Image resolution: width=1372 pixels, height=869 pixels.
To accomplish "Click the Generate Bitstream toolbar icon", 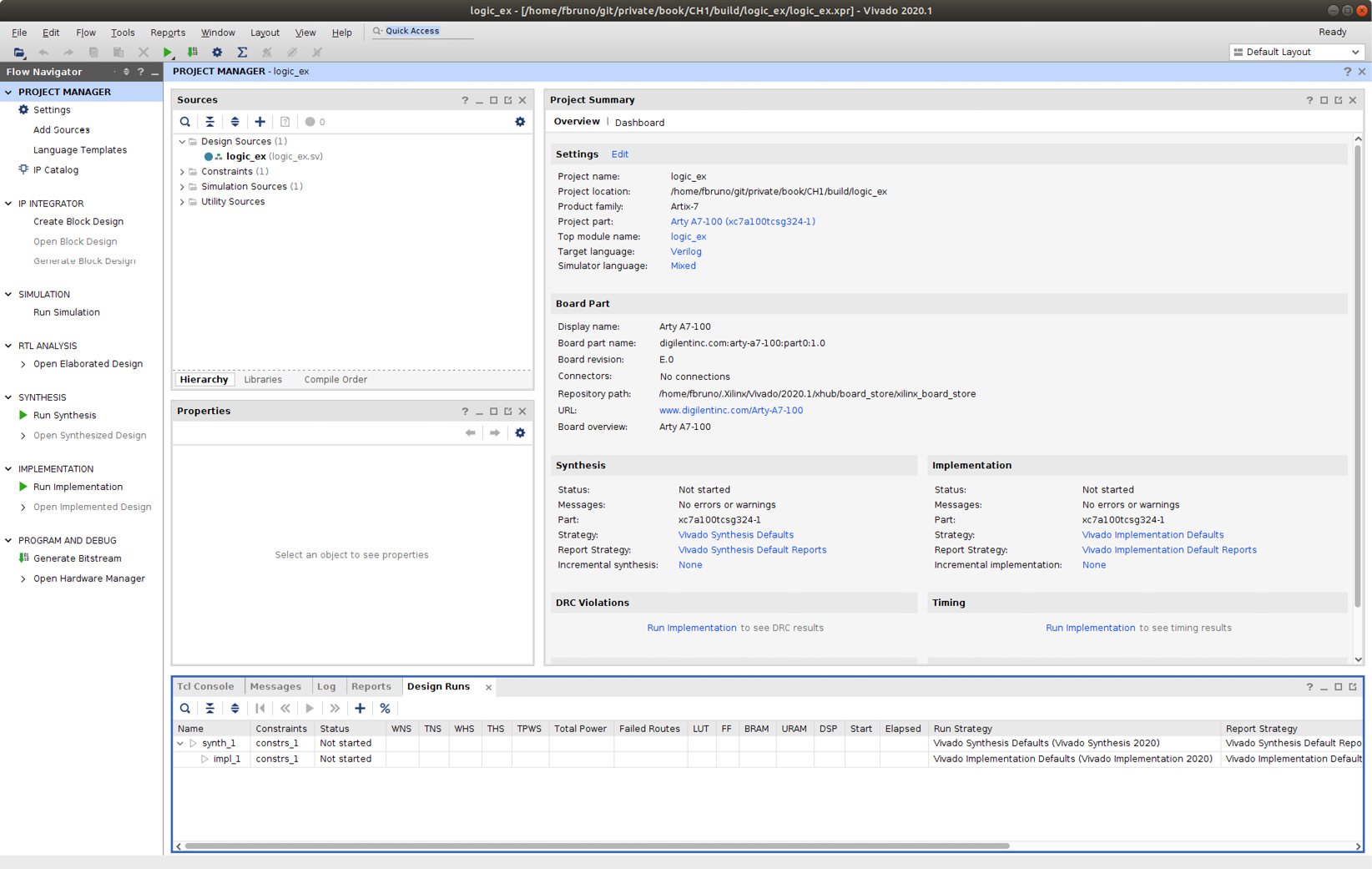I will [x=192, y=52].
